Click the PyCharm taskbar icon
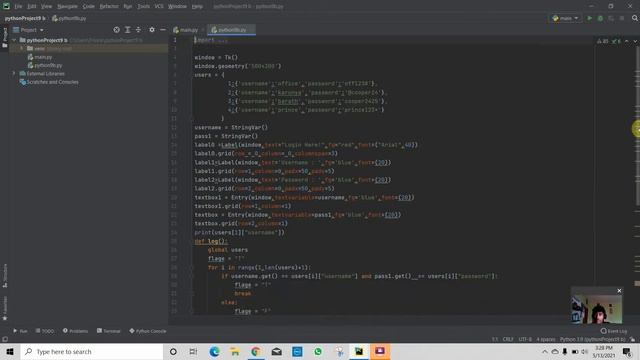The height and width of the screenshot is (360, 640). [359, 351]
